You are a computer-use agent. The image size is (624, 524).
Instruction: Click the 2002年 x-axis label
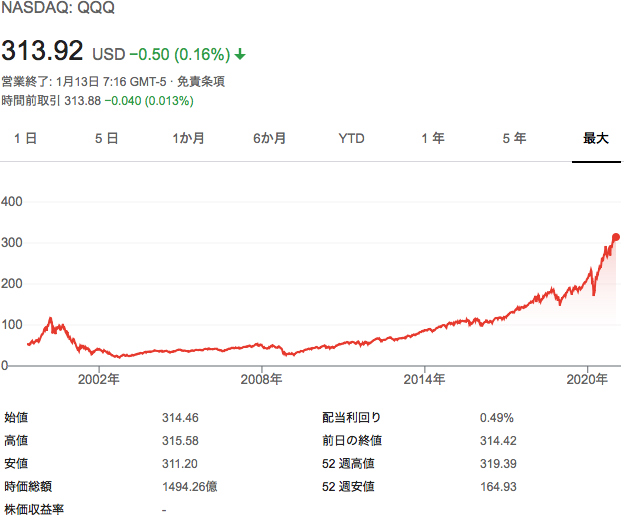pos(99,379)
